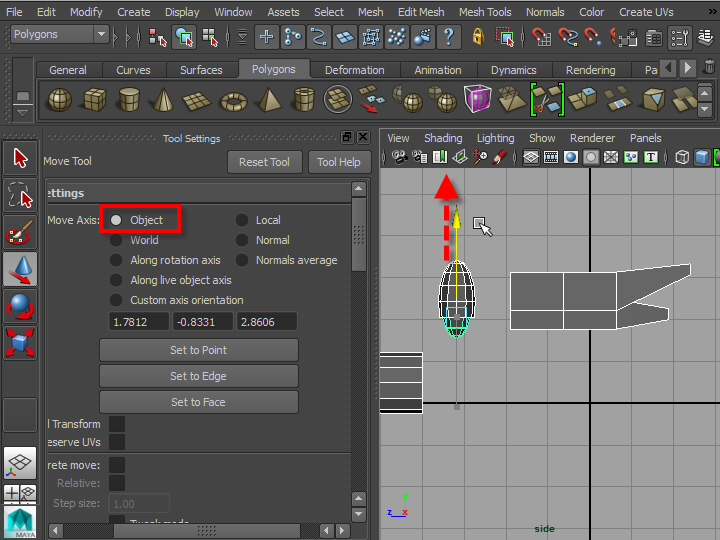Click the custom axis field 1.7812
The width and height of the screenshot is (720, 540).
(139, 322)
